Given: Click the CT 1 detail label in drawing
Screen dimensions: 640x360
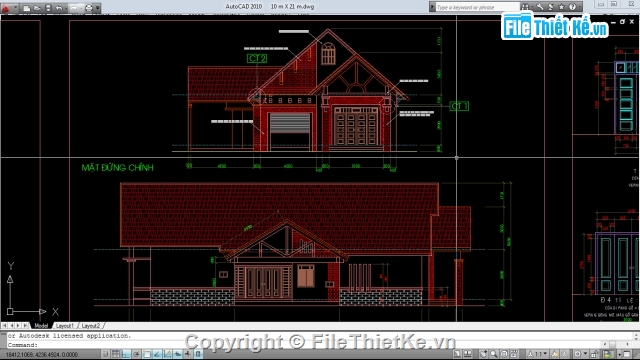Looking at the screenshot, I should (x=459, y=106).
